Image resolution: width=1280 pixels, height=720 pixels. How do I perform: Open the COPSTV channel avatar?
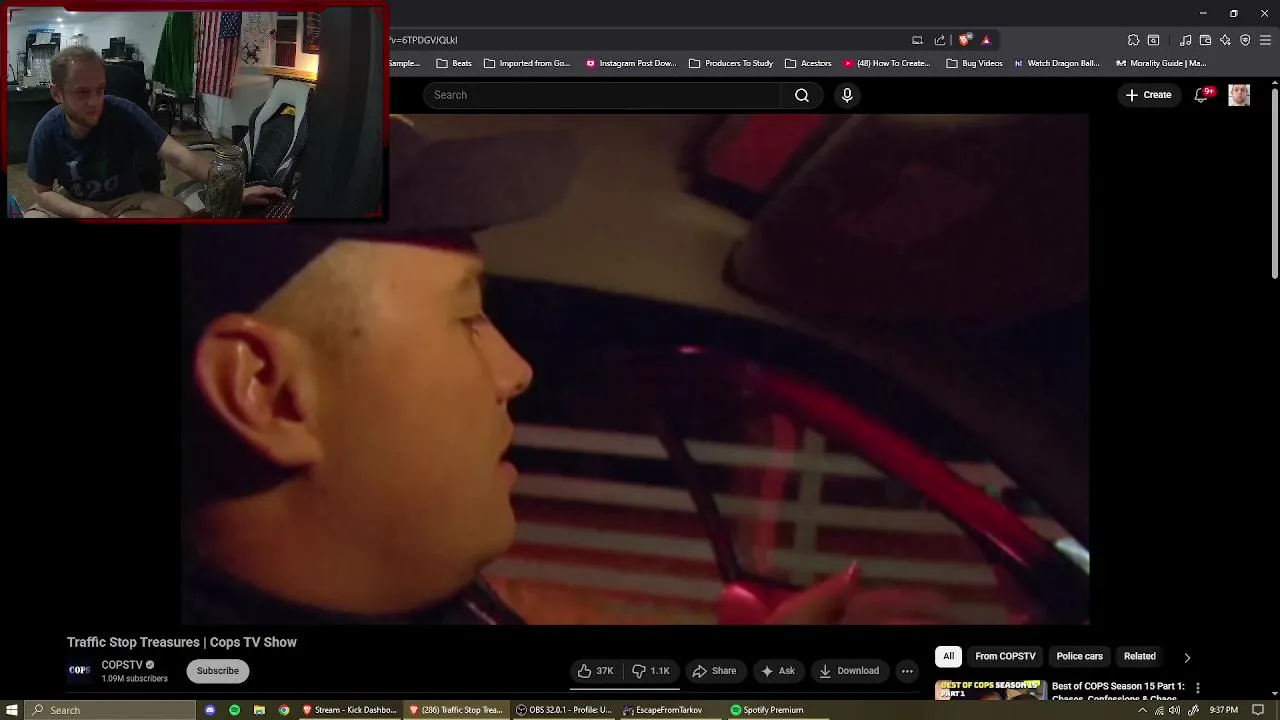pyautogui.click(x=79, y=671)
